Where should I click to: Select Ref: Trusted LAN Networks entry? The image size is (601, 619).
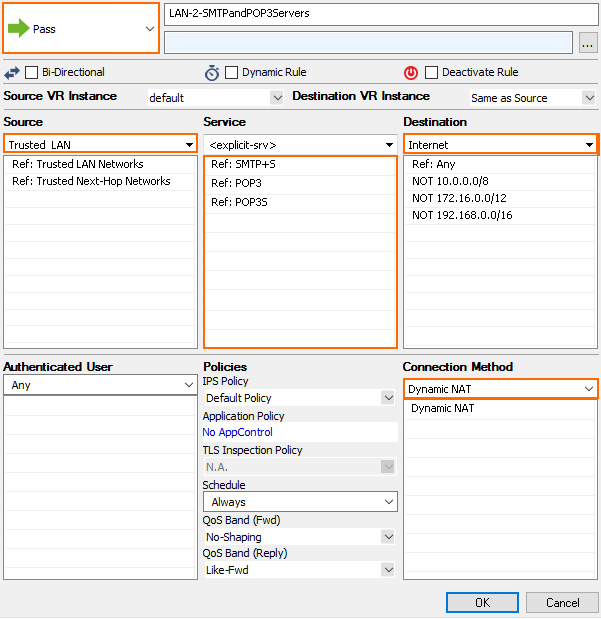point(100,164)
